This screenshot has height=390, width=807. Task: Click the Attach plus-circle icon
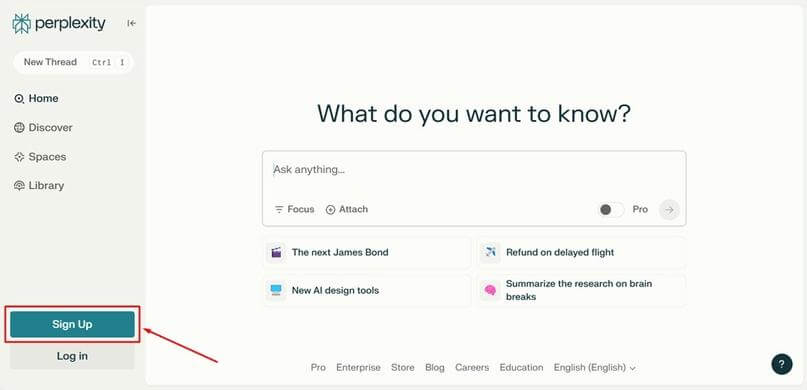point(330,209)
